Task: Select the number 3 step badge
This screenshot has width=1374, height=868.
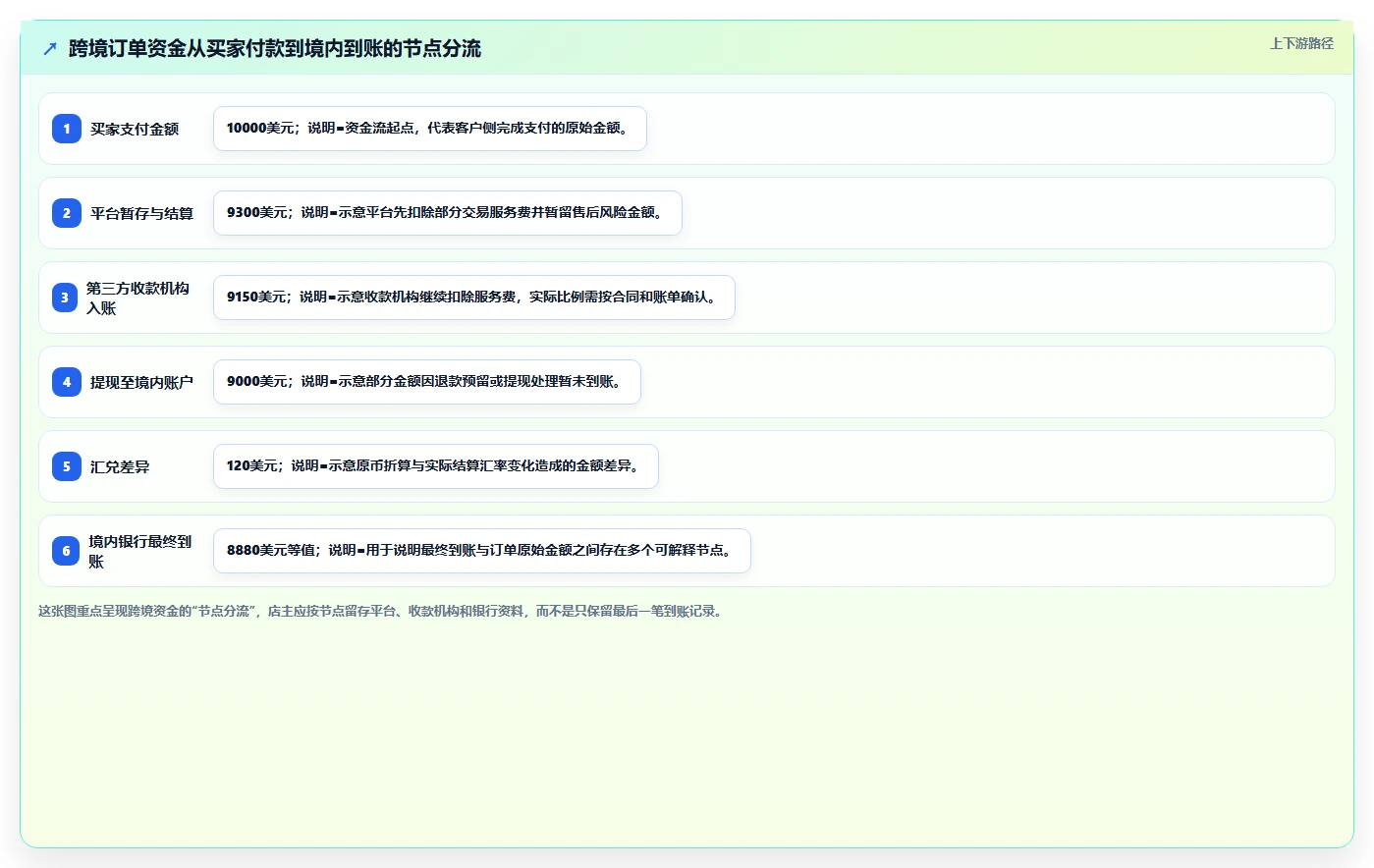Action: pyautogui.click(x=65, y=298)
